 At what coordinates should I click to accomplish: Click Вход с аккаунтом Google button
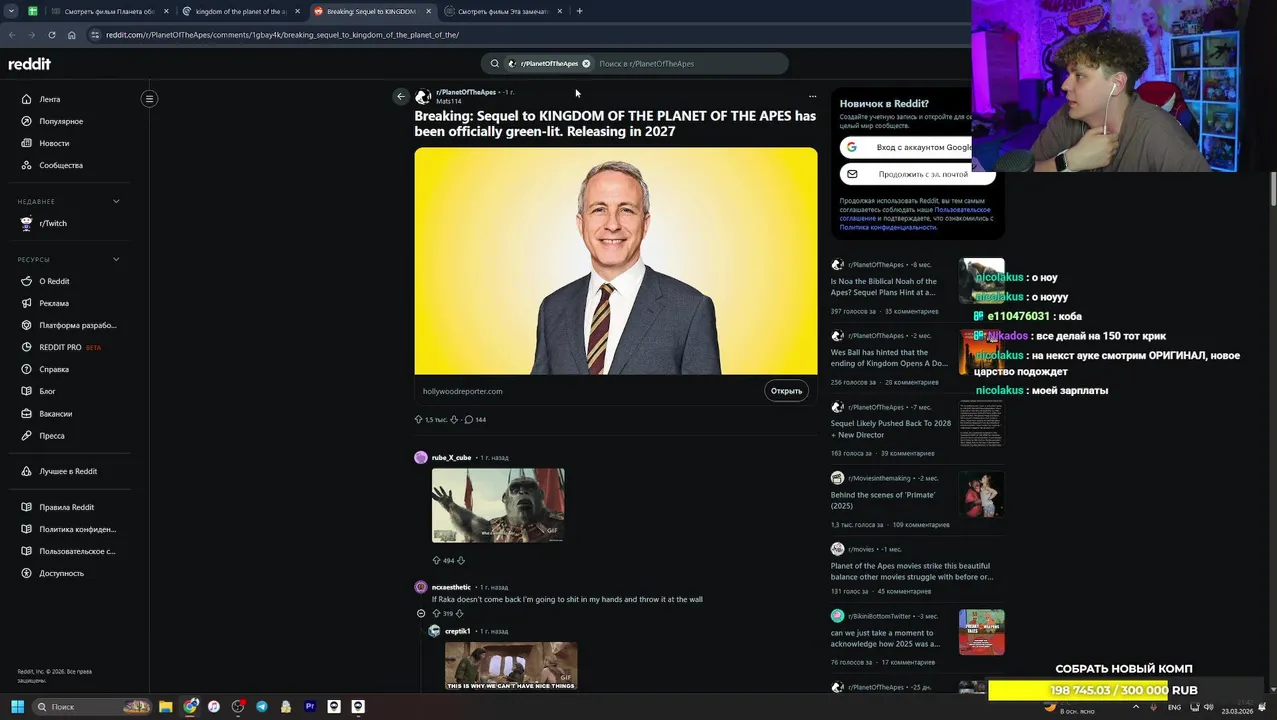(917, 147)
